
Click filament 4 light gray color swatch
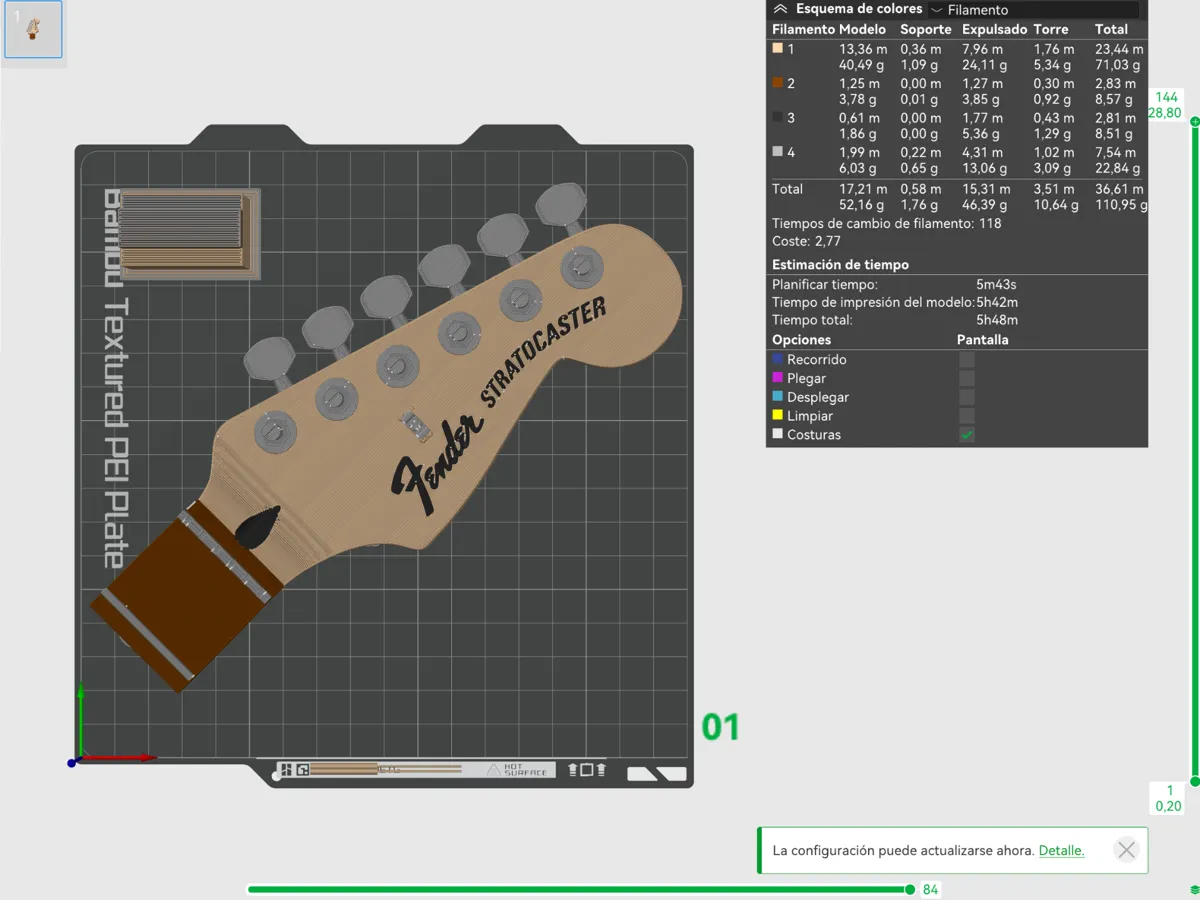[x=778, y=152]
